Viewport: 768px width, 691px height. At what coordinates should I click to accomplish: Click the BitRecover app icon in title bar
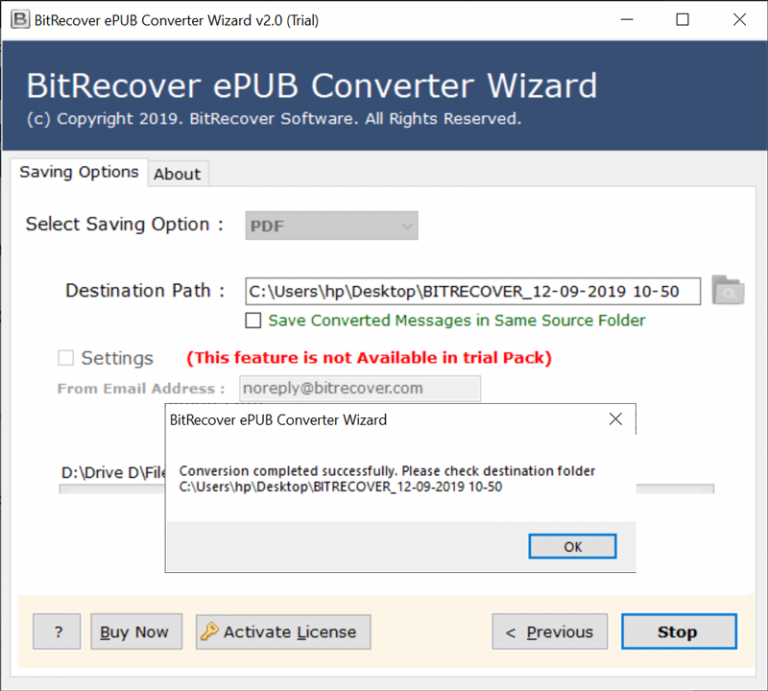coord(20,20)
